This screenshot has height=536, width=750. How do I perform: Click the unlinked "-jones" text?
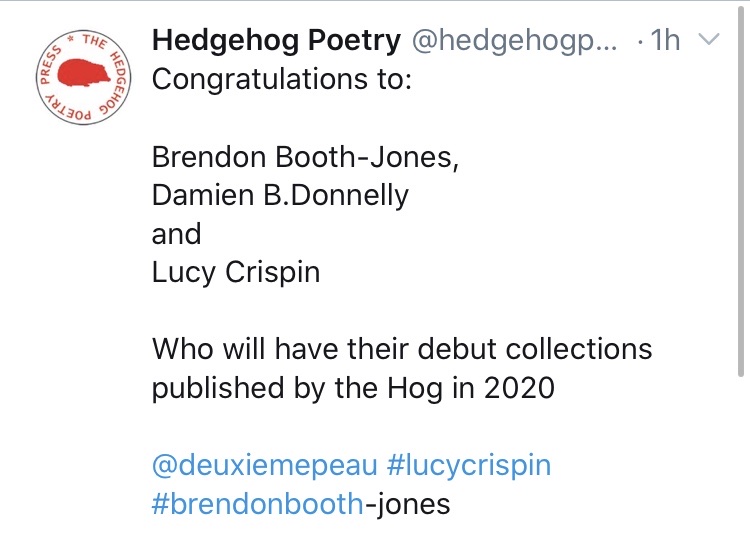pos(406,503)
